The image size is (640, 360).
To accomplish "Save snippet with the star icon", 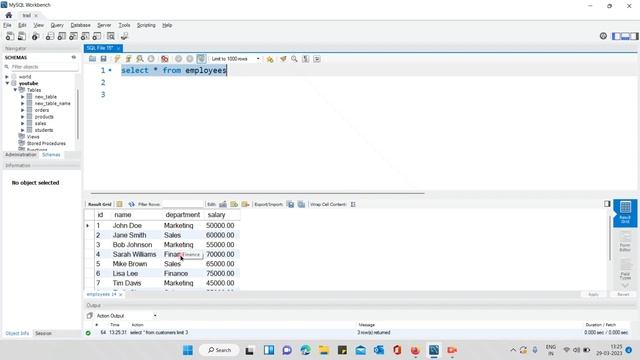I will coord(270,59).
